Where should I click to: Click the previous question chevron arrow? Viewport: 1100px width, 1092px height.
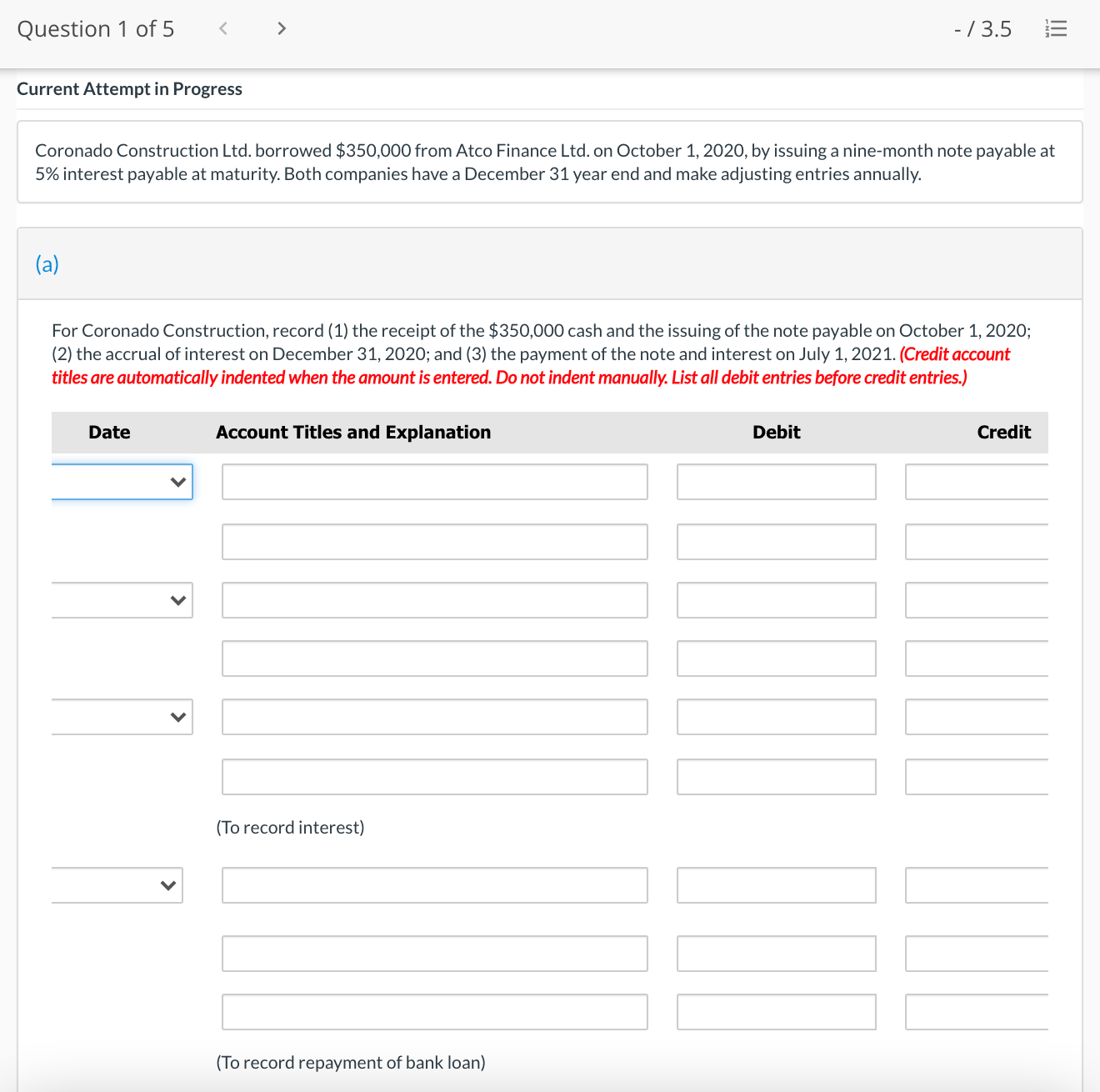coord(222,28)
